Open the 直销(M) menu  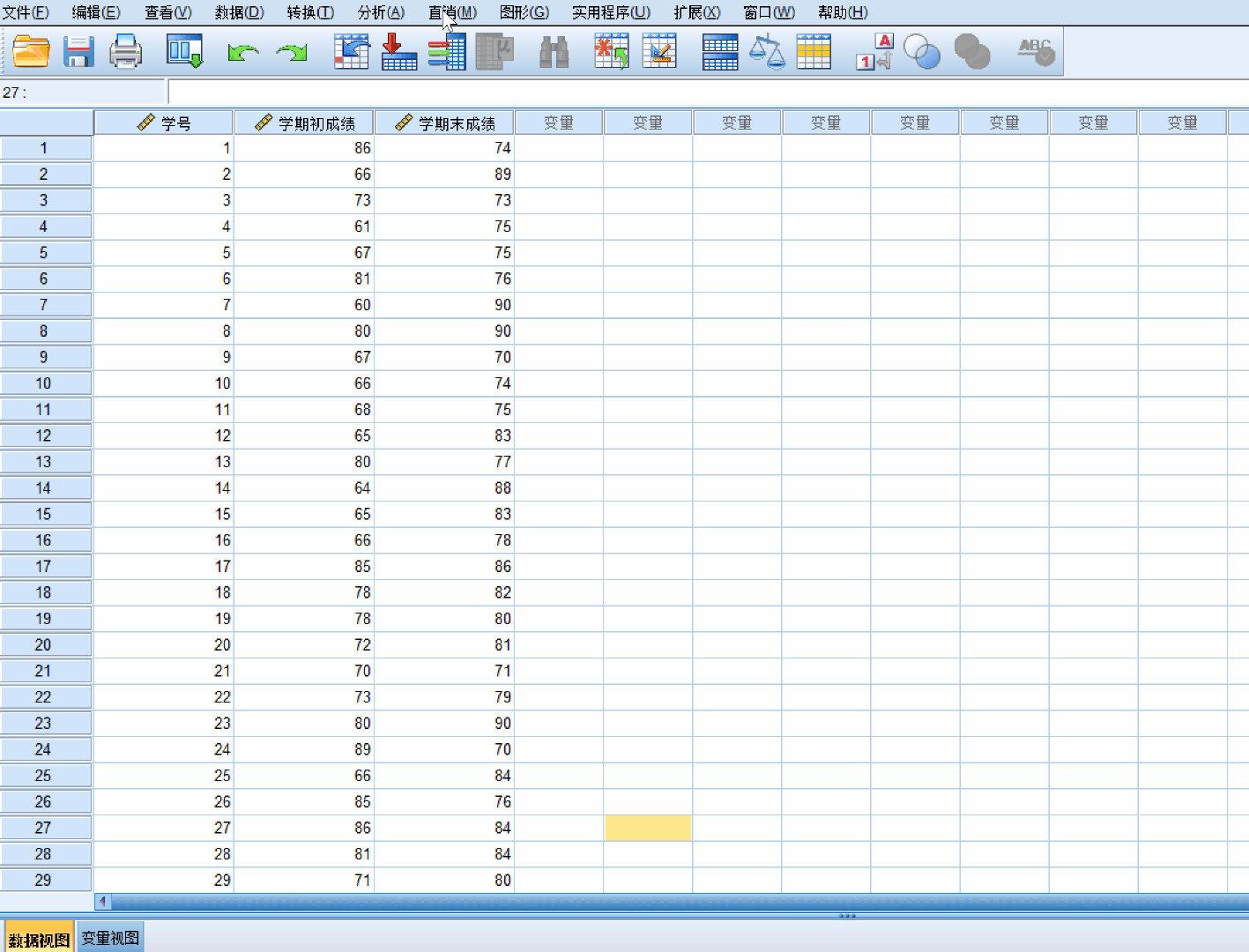tap(452, 12)
